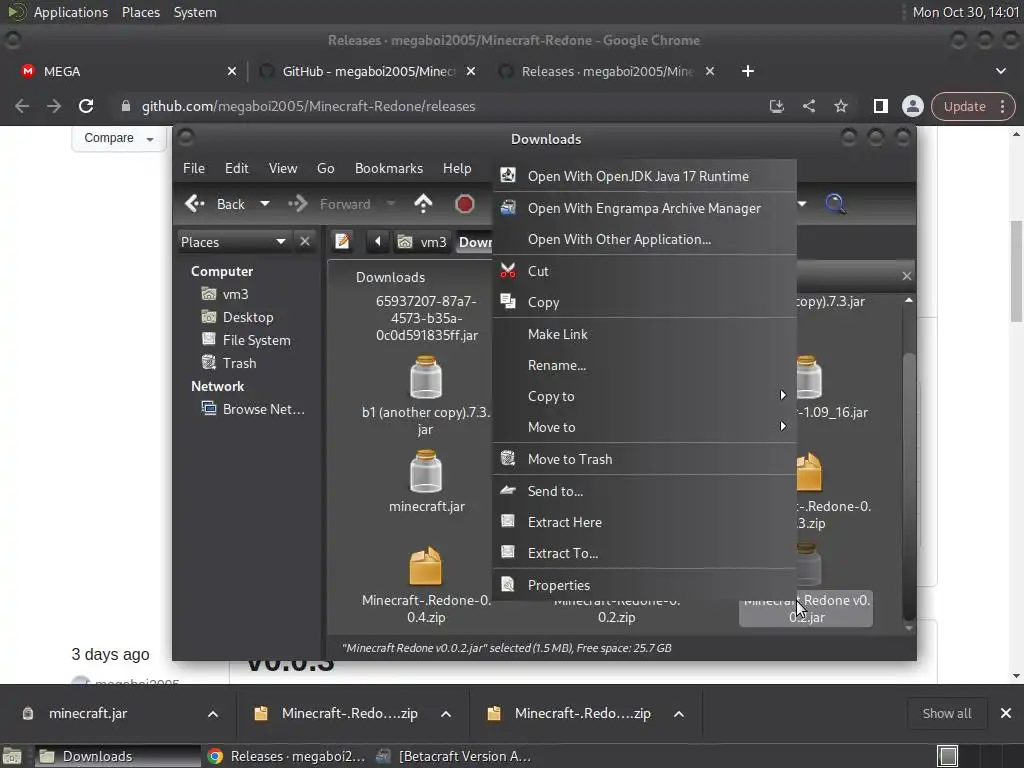Click vm3 path bar button

coord(423,242)
